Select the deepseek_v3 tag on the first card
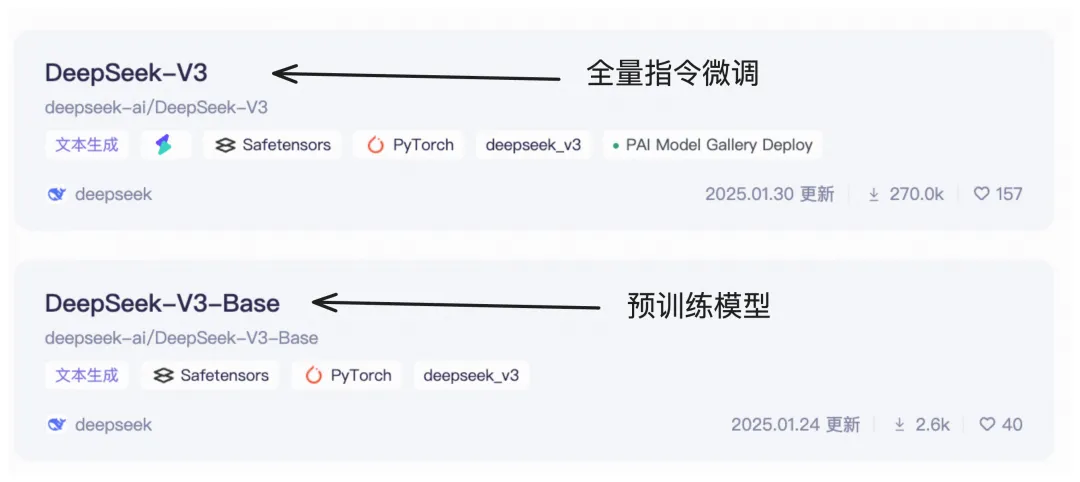The width and height of the screenshot is (1080, 482). 533,145
